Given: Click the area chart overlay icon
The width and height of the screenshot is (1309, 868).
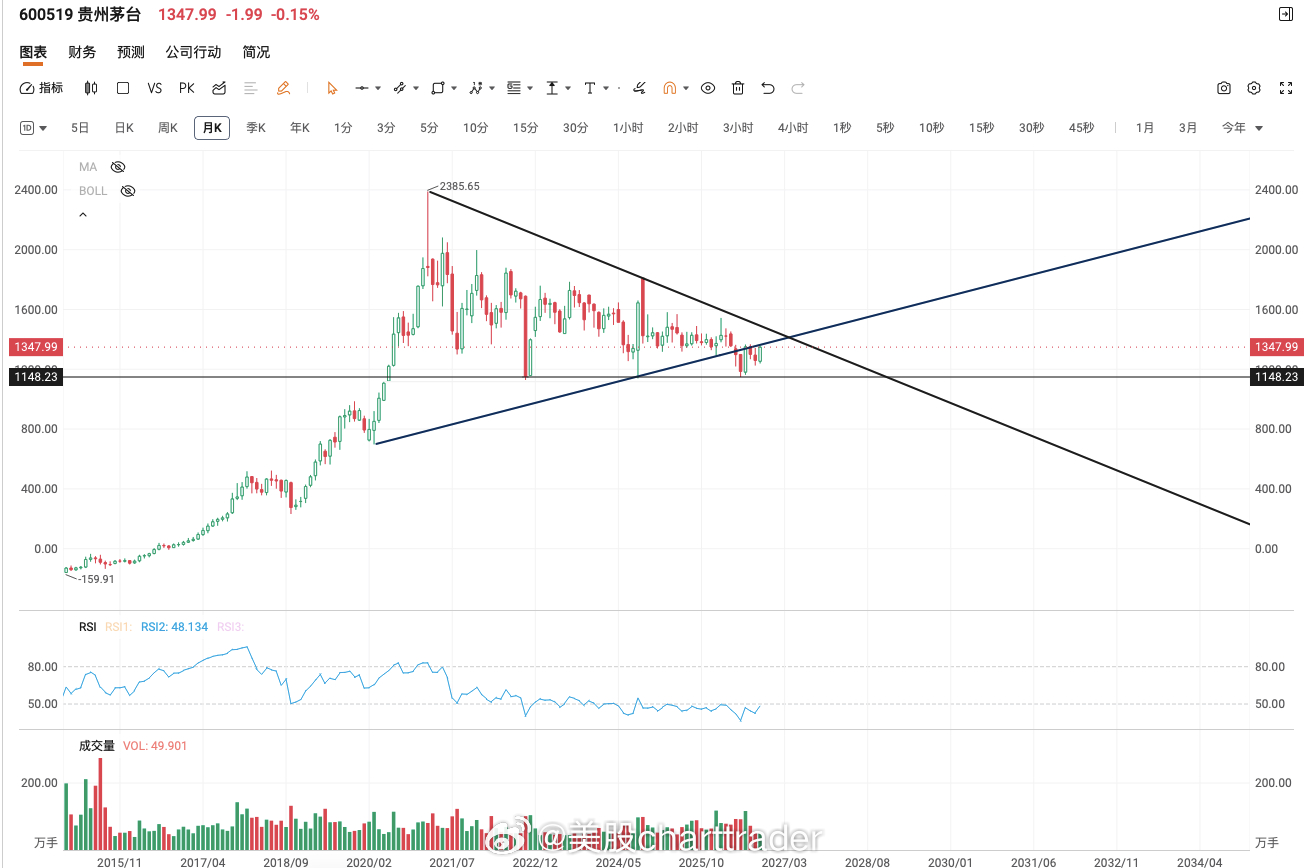Looking at the screenshot, I should tap(219, 88).
